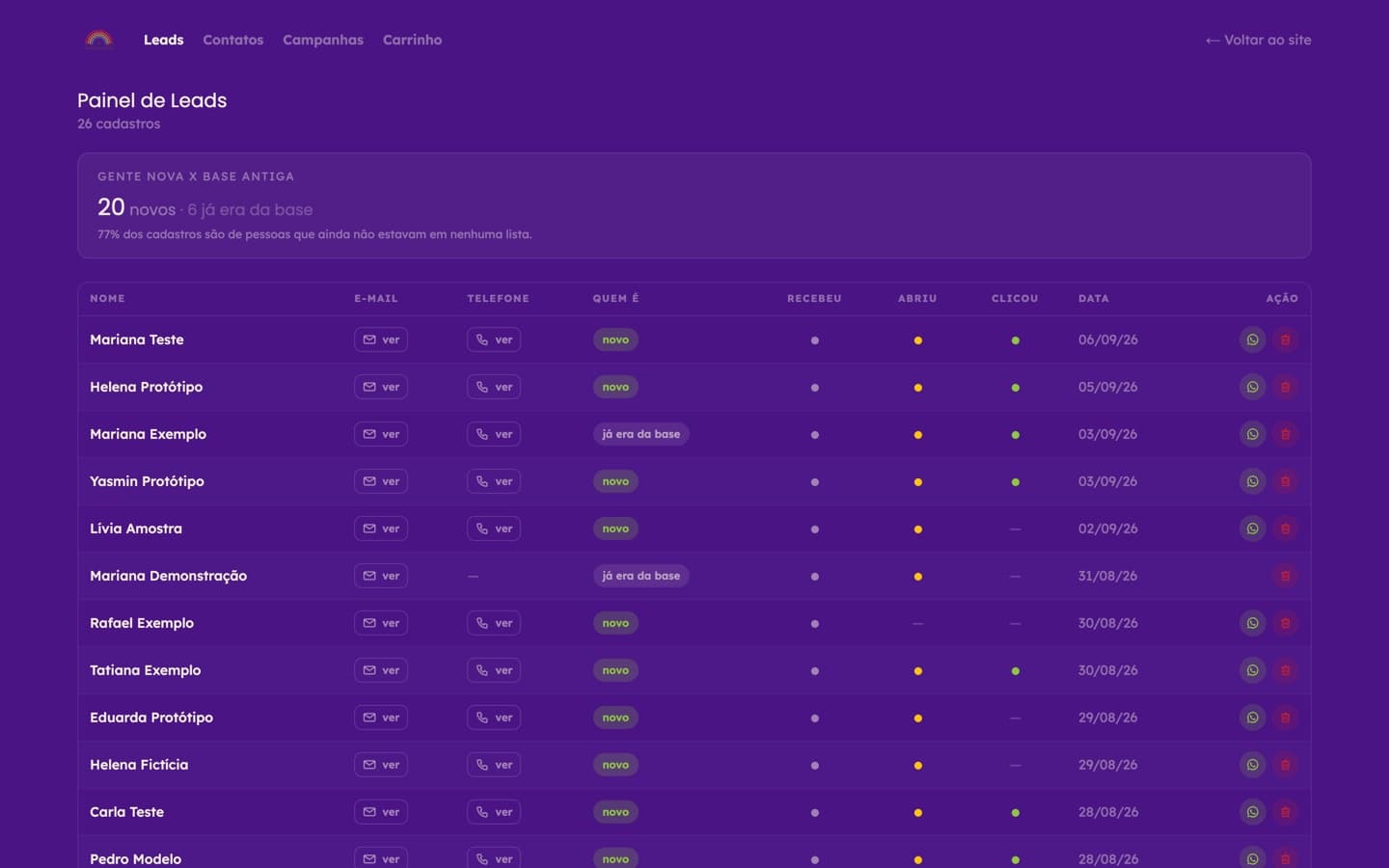Screen dimensions: 1389x868
Task: Delete the Yasmin Protótipo lead
Action: [x=1285, y=481]
